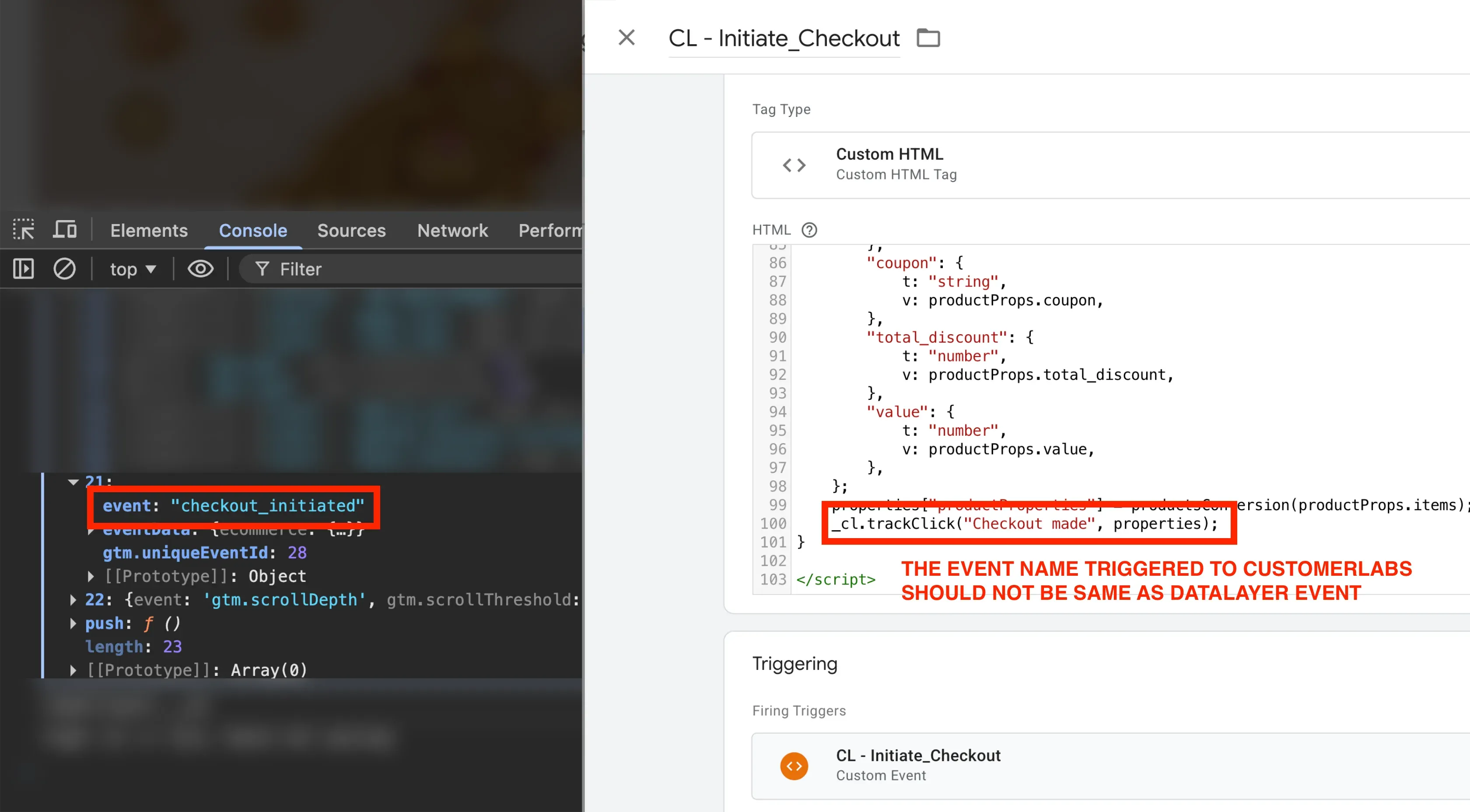Click the "total_discount" key in code
The height and width of the screenshot is (812, 1470).
(937, 337)
